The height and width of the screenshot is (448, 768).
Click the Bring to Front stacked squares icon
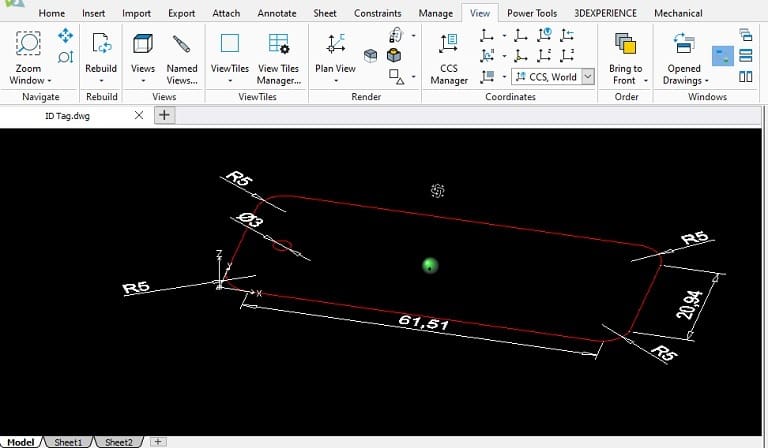[x=625, y=43]
